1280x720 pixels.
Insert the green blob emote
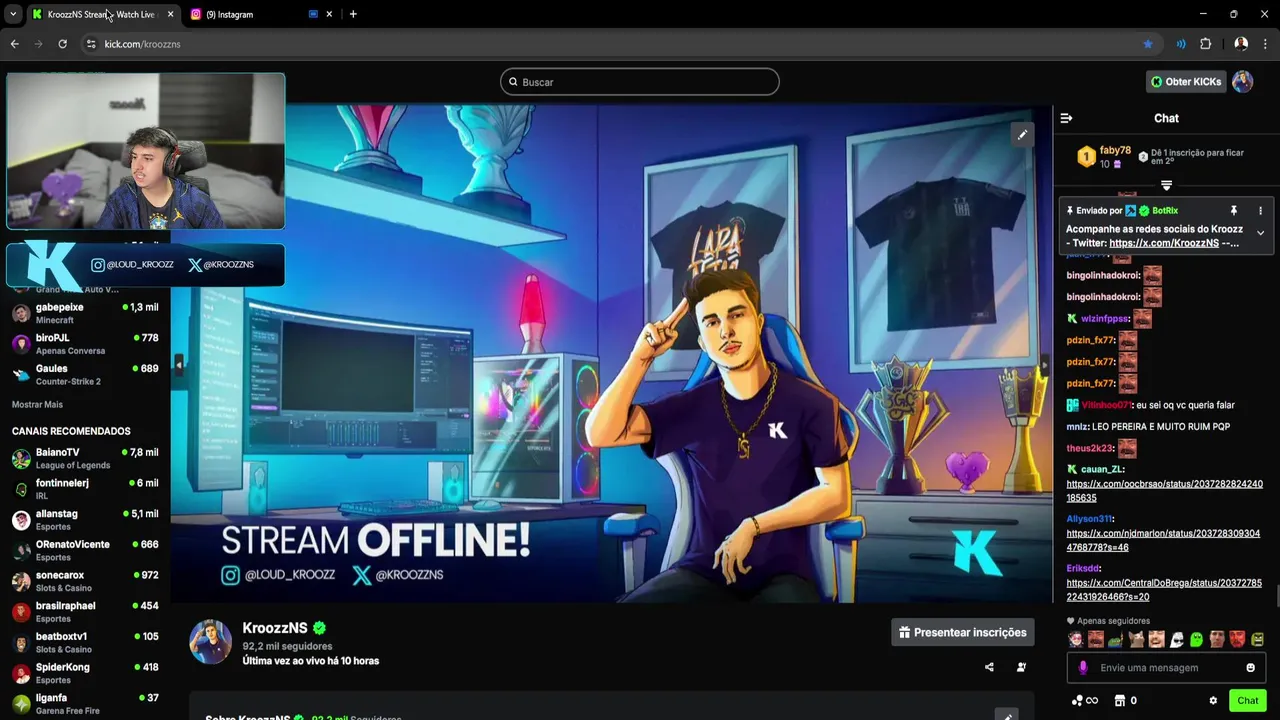pyautogui.click(x=1196, y=640)
